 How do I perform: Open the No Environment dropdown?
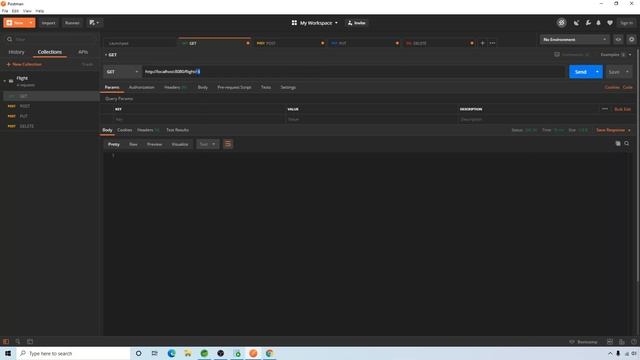click(x=575, y=39)
